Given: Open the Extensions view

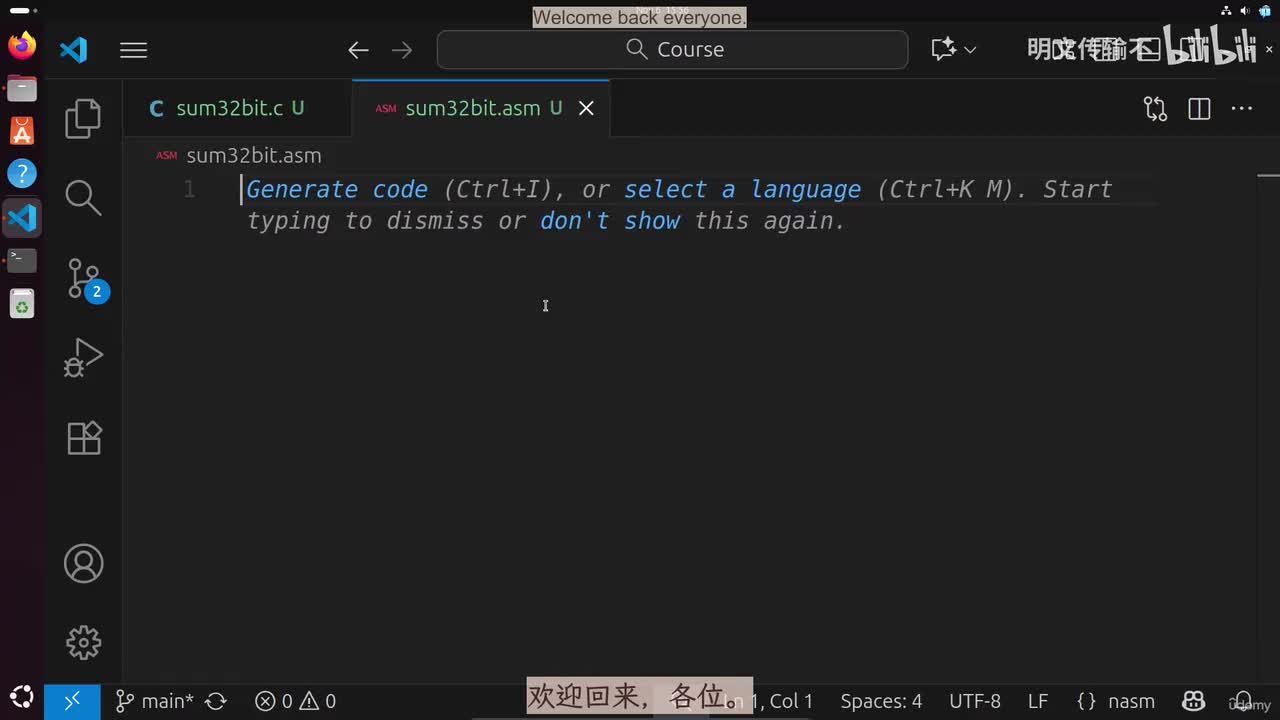Looking at the screenshot, I should (x=83, y=438).
